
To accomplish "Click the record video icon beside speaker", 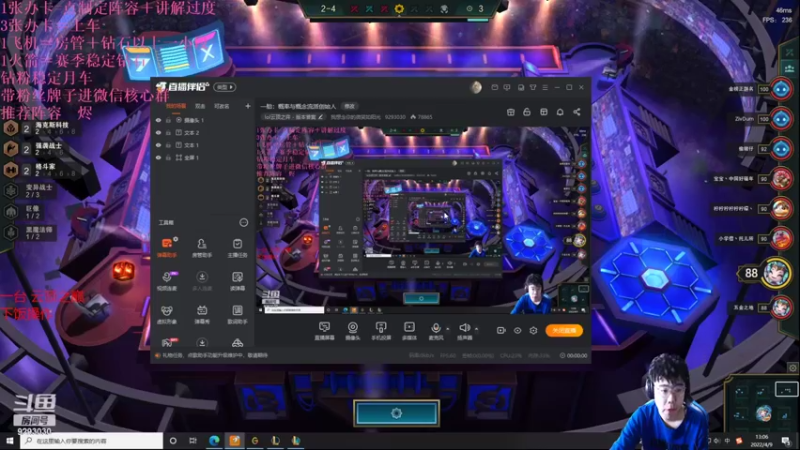I will click(x=501, y=331).
